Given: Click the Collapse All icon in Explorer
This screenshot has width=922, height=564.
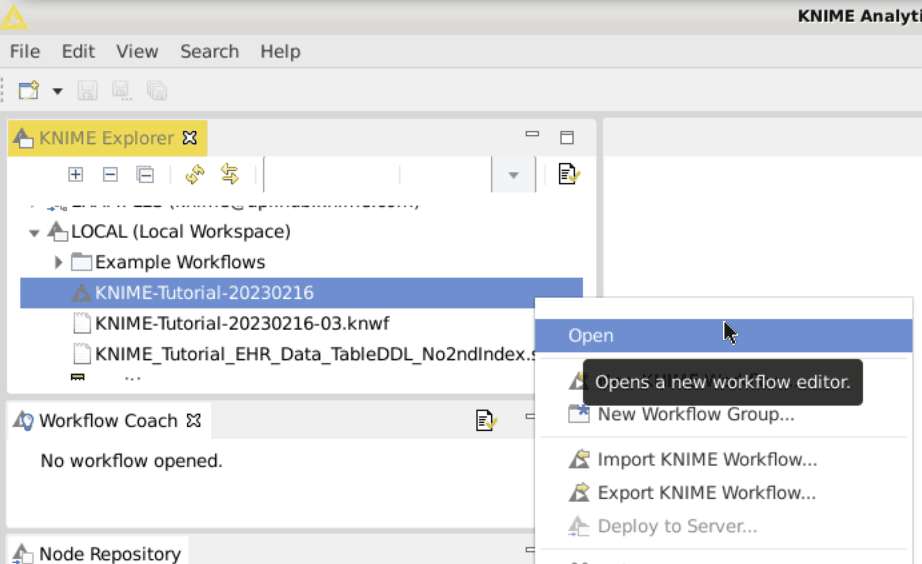Looking at the screenshot, I should coord(145,174).
